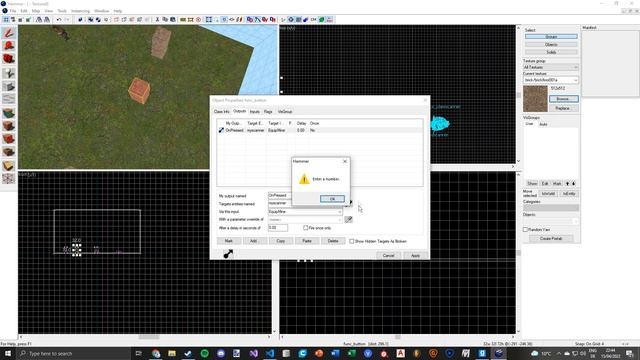Click the Replace texture button
640x360 pixels.
tap(563, 108)
